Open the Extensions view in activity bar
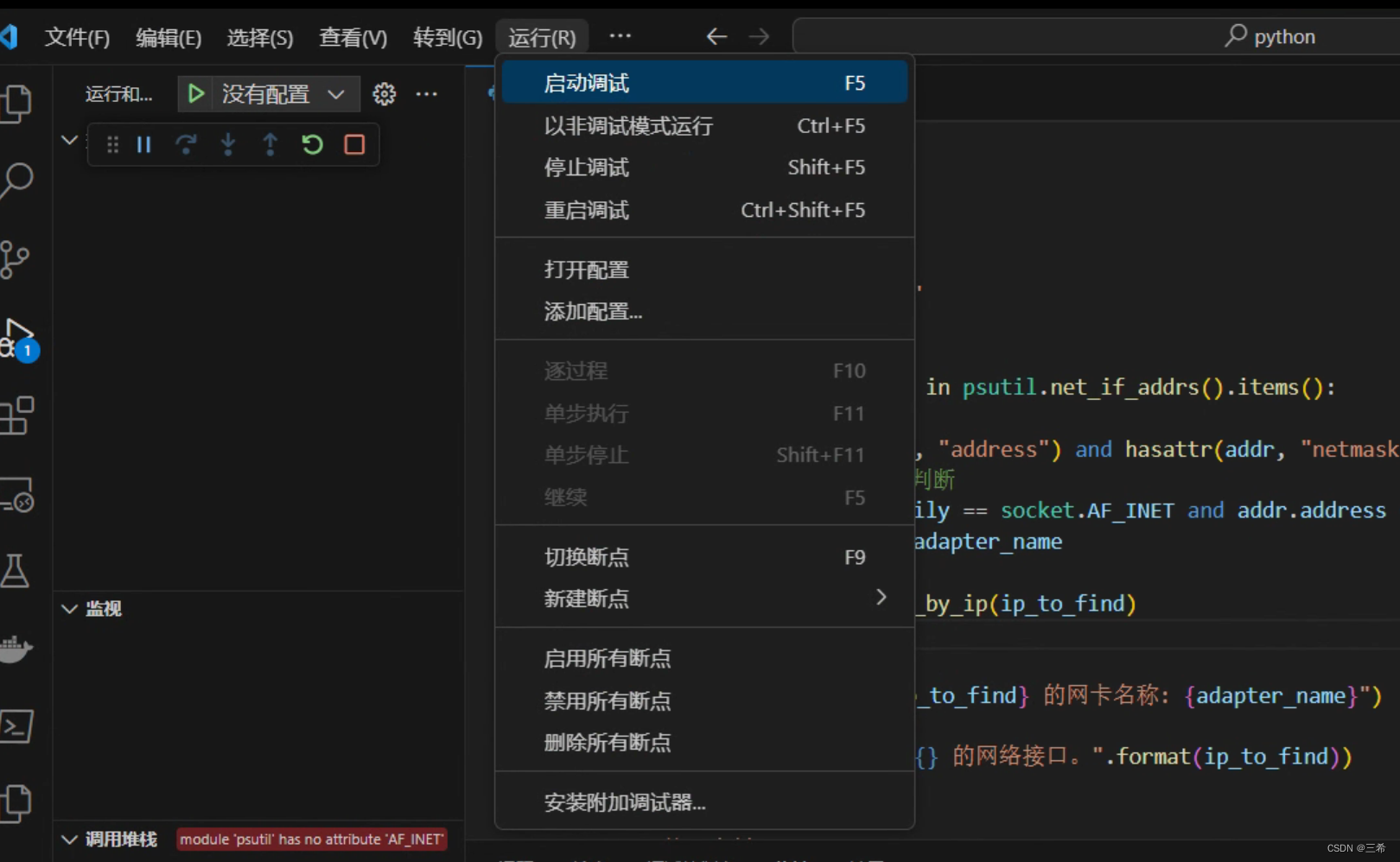This screenshot has width=1400, height=862. tap(17, 416)
